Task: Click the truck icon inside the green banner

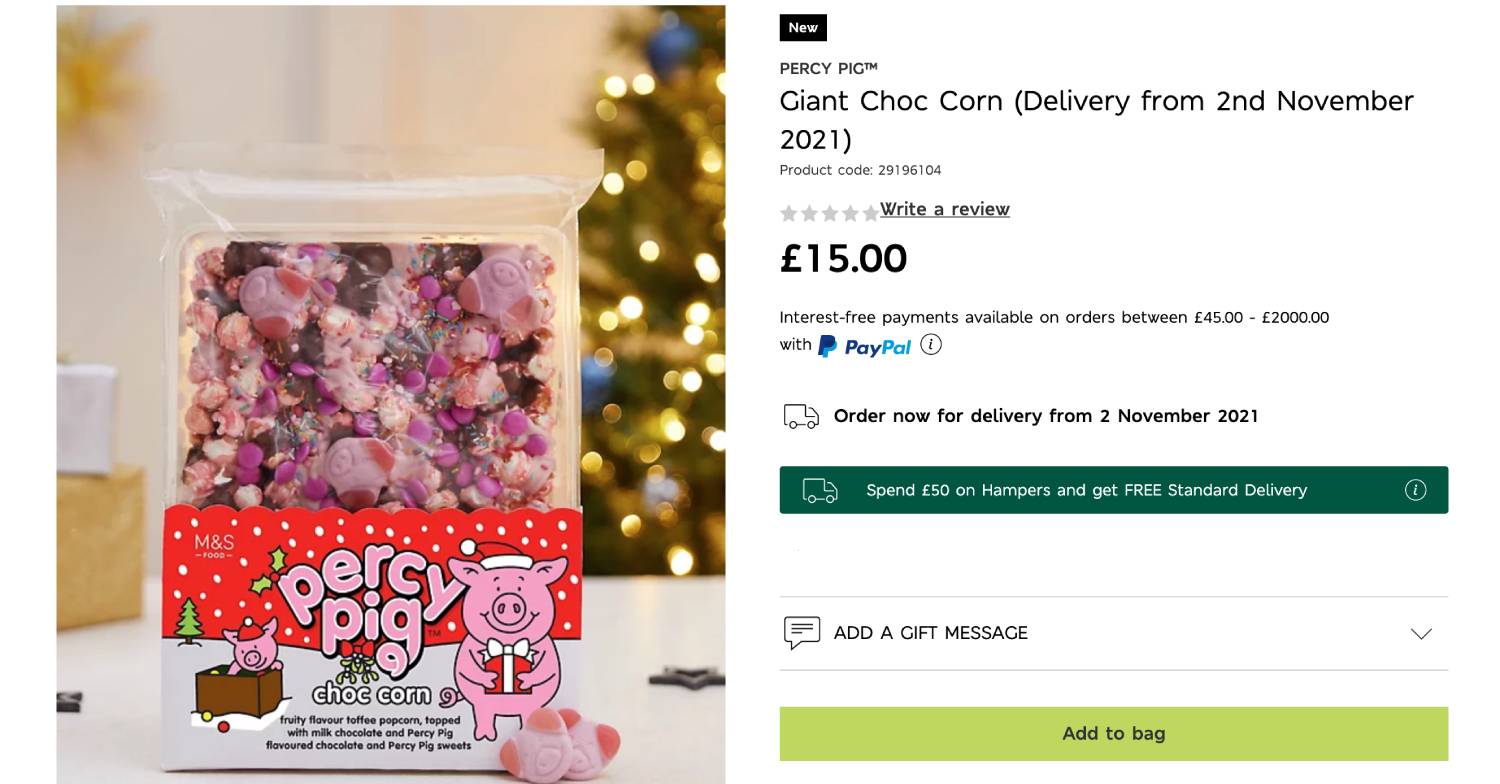Action: pos(820,490)
